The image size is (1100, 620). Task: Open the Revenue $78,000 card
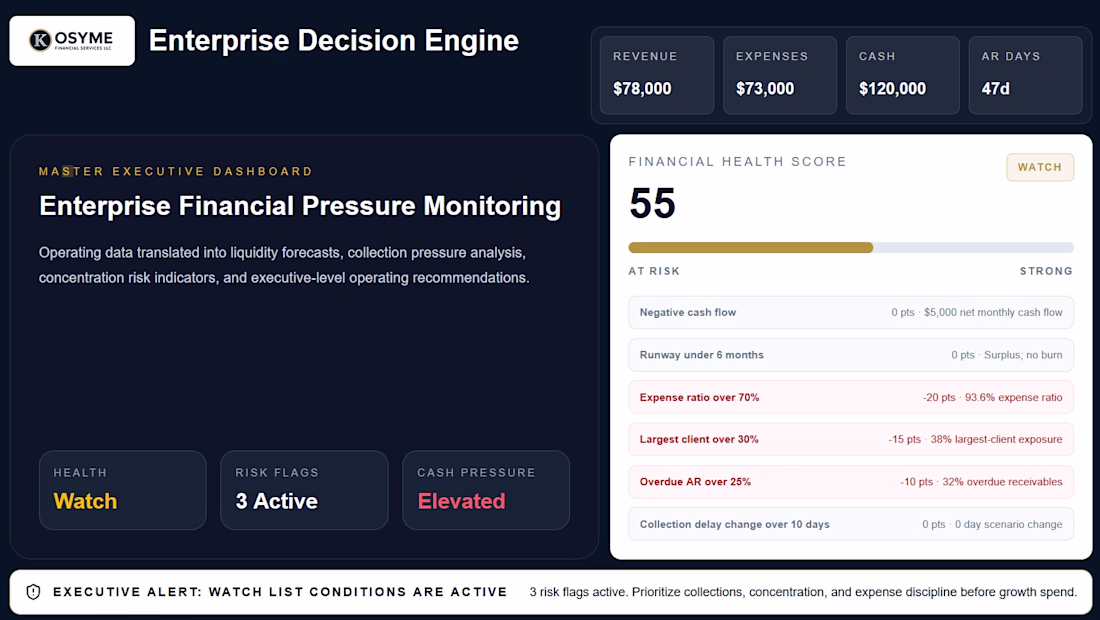coord(657,75)
